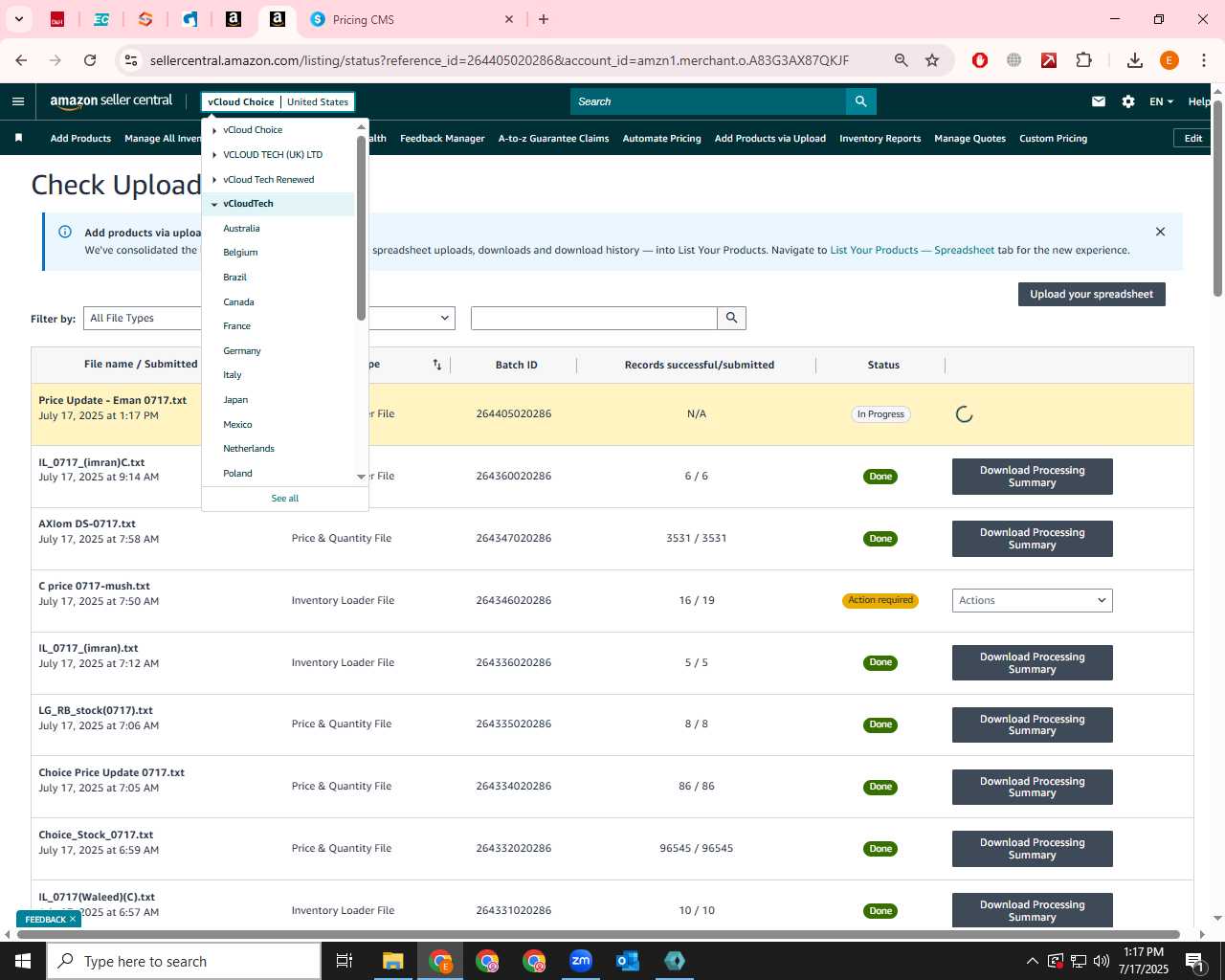Image resolution: width=1225 pixels, height=980 pixels.
Task: Click List Your Products — Spreadsheet link
Action: 912,250
